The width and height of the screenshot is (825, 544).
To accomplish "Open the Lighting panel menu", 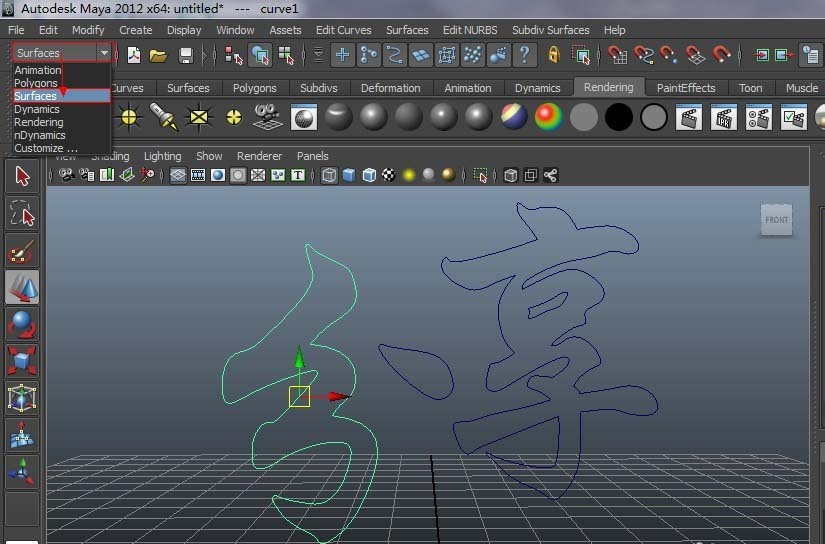I will pos(162,156).
